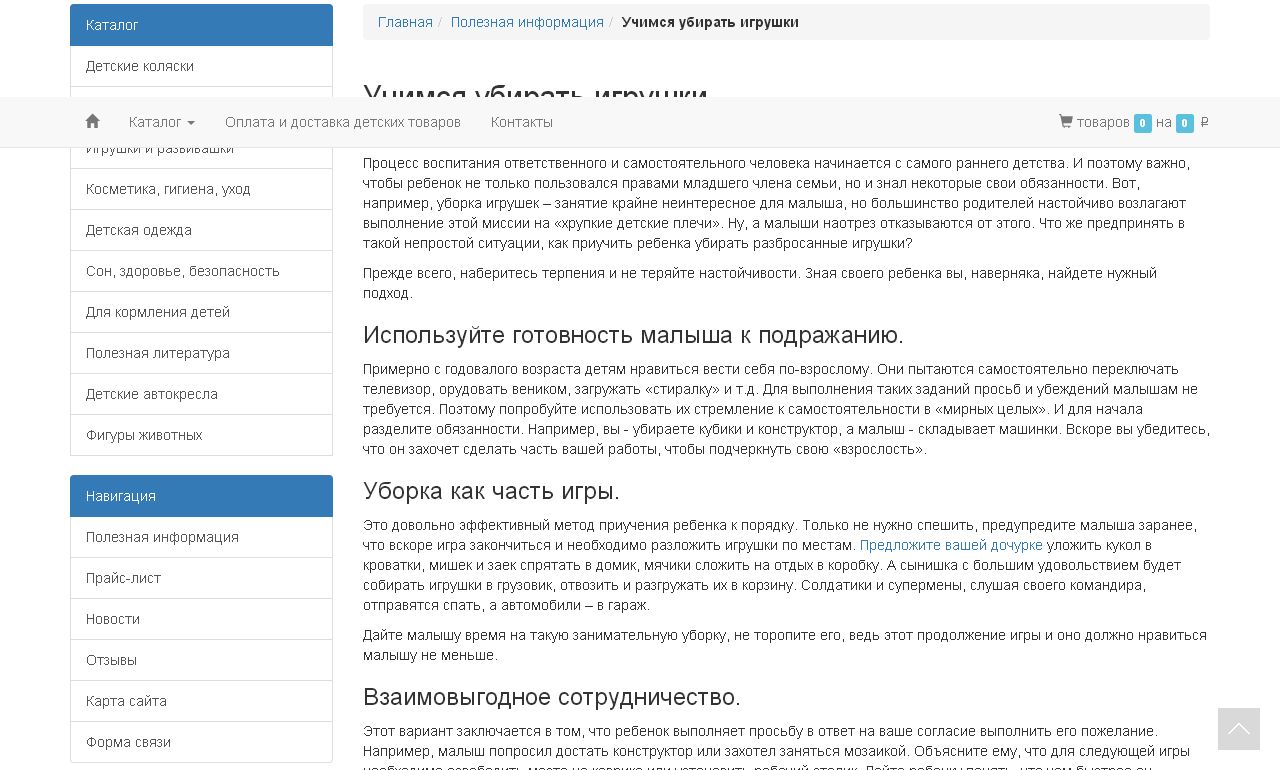Click the Навигация sidebar panel header
Viewport: 1280px width, 770px height.
pyautogui.click(x=201, y=496)
